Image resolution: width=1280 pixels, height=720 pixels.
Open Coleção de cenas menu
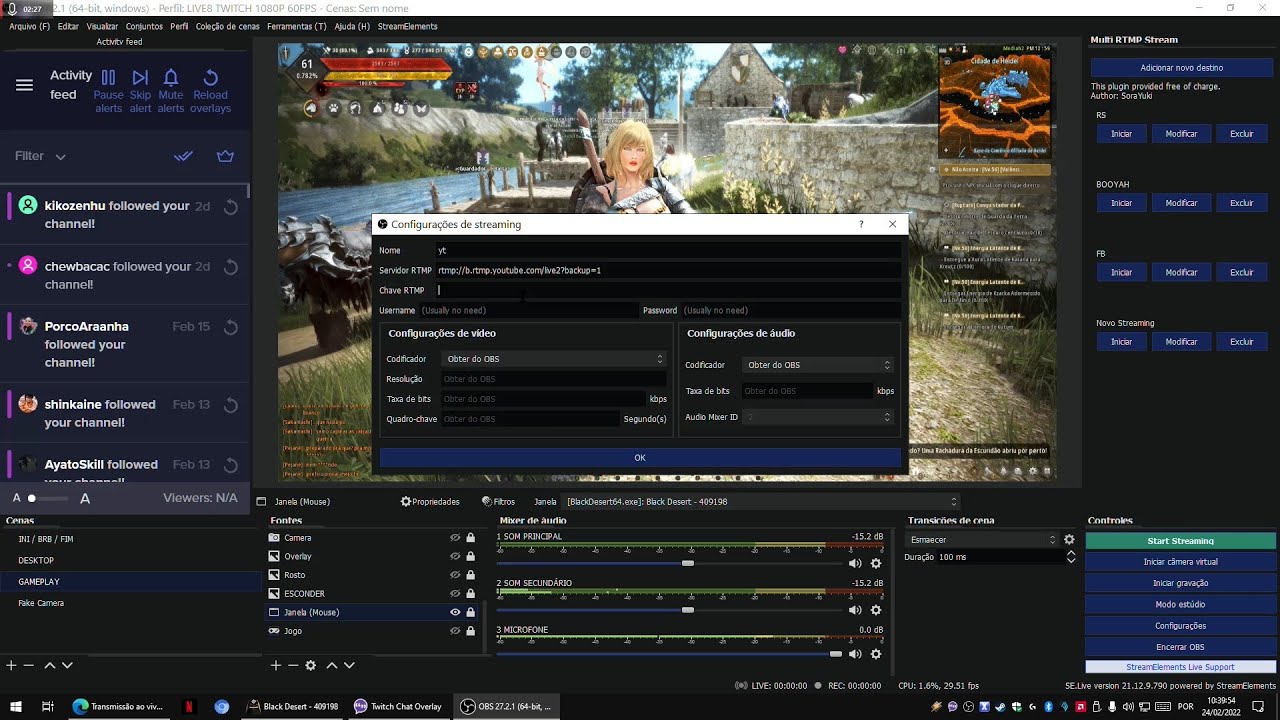pos(228,26)
